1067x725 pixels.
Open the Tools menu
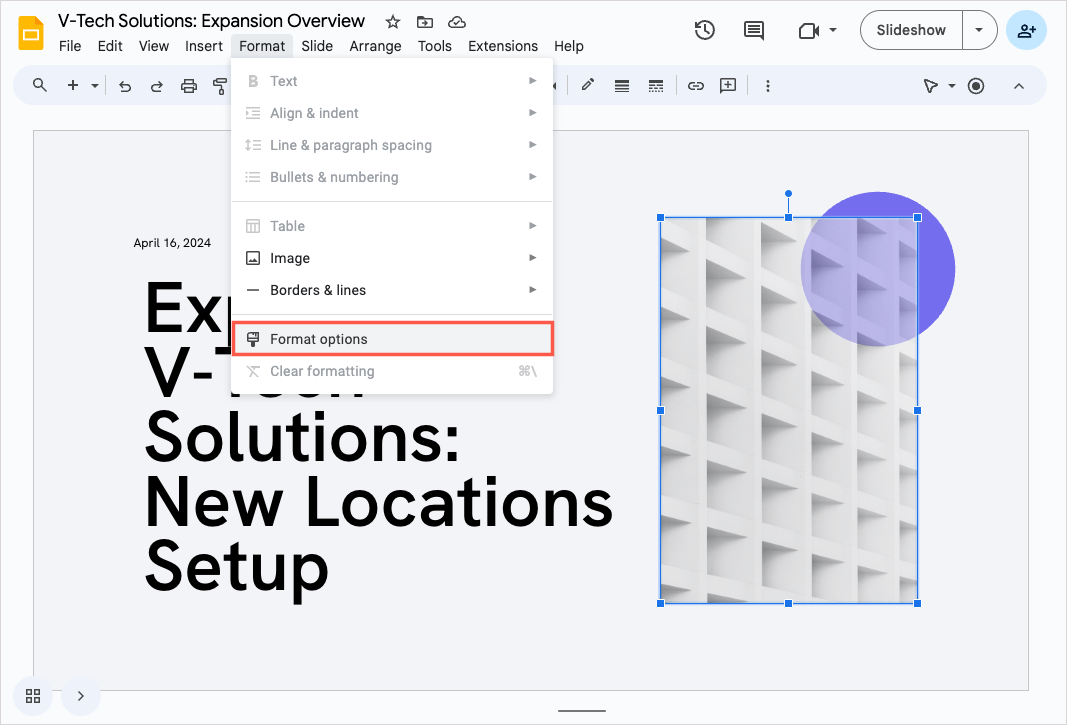[434, 46]
